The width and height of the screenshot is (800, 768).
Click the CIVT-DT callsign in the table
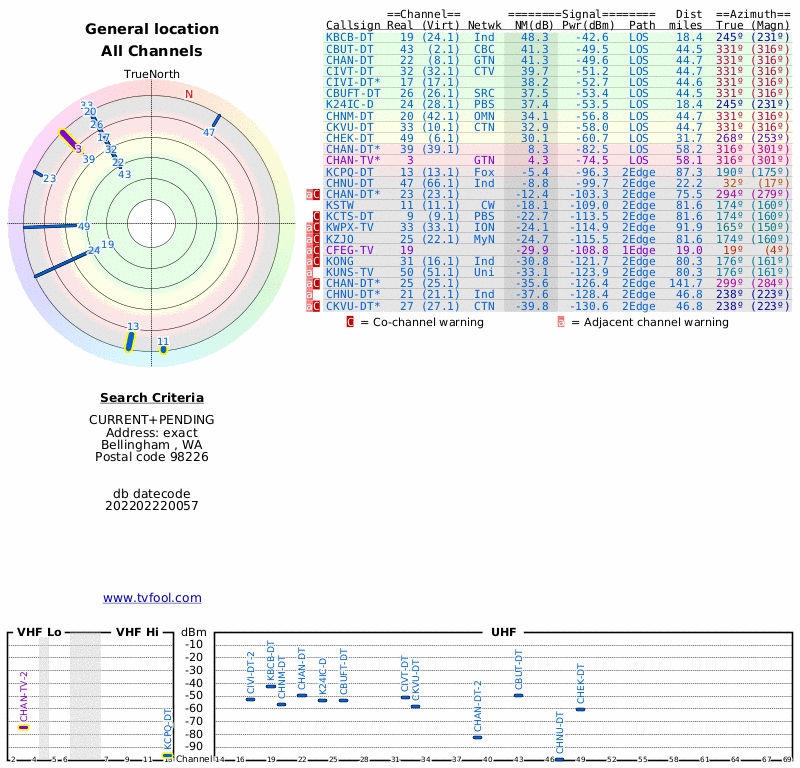pyautogui.click(x=349, y=71)
